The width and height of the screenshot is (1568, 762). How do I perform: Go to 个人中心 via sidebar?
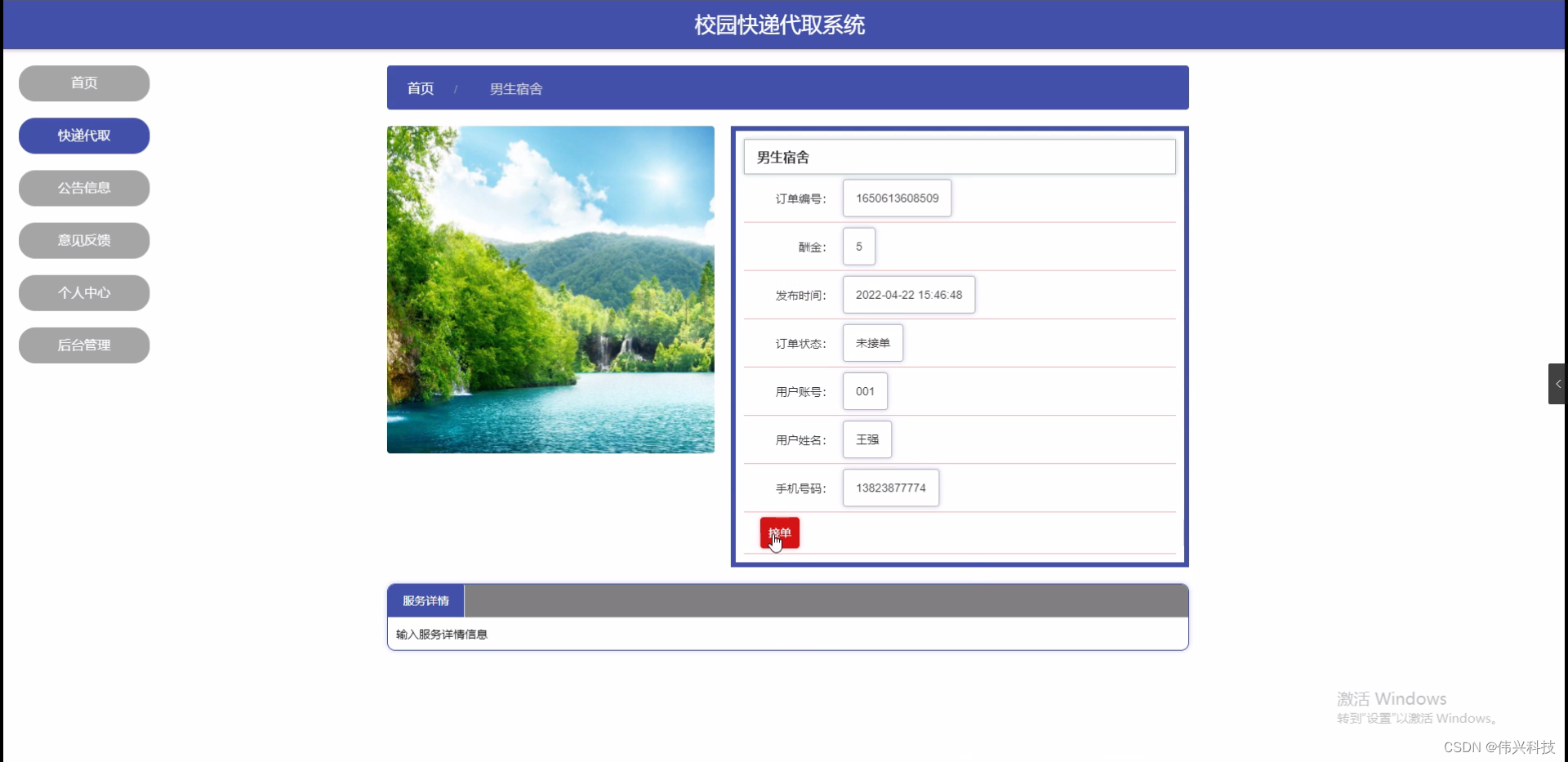click(83, 292)
